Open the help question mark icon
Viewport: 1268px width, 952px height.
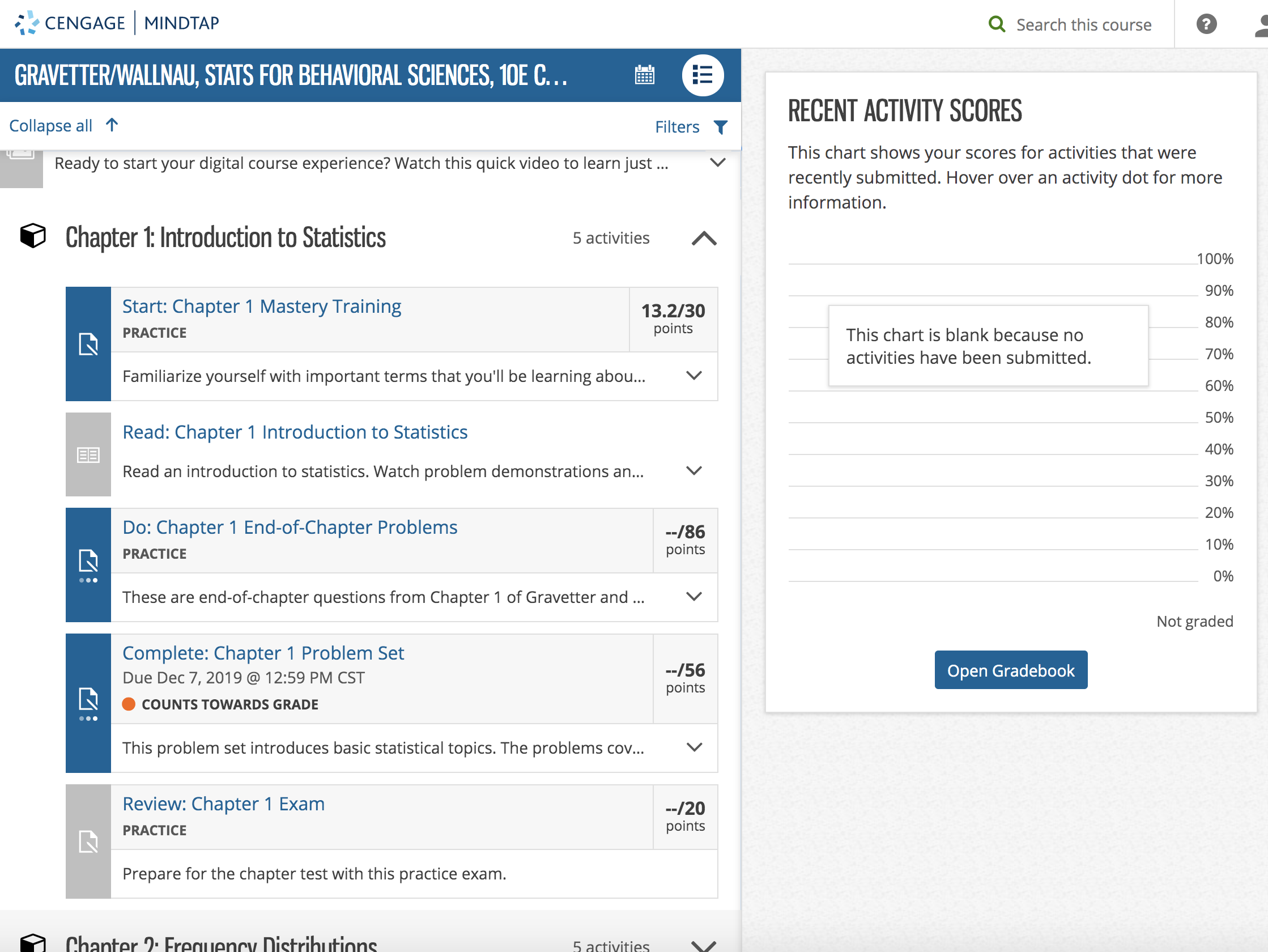click(1206, 24)
